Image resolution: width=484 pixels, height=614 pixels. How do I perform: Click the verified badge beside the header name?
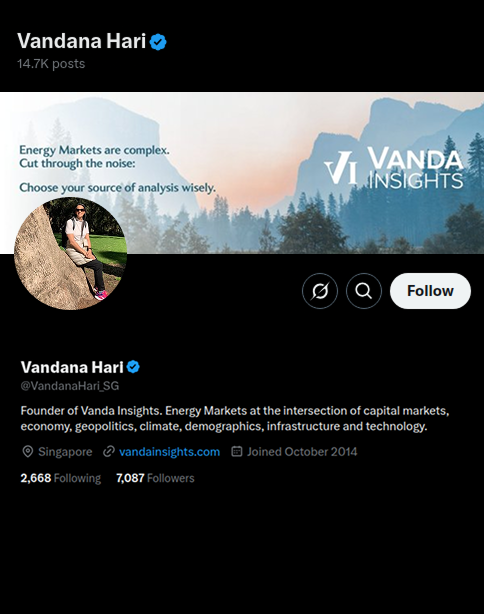pyautogui.click(x=158, y=42)
